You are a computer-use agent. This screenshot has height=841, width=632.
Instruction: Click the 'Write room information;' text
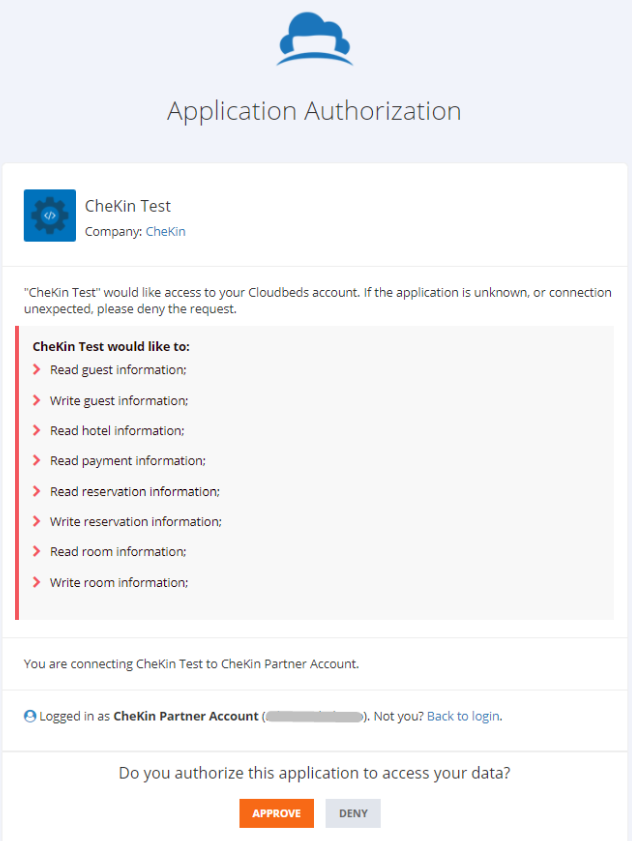pos(119,582)
